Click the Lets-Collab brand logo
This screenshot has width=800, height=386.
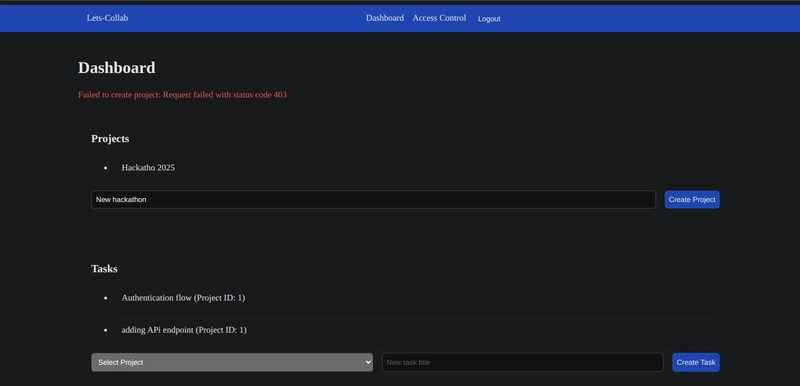(107, 18)
